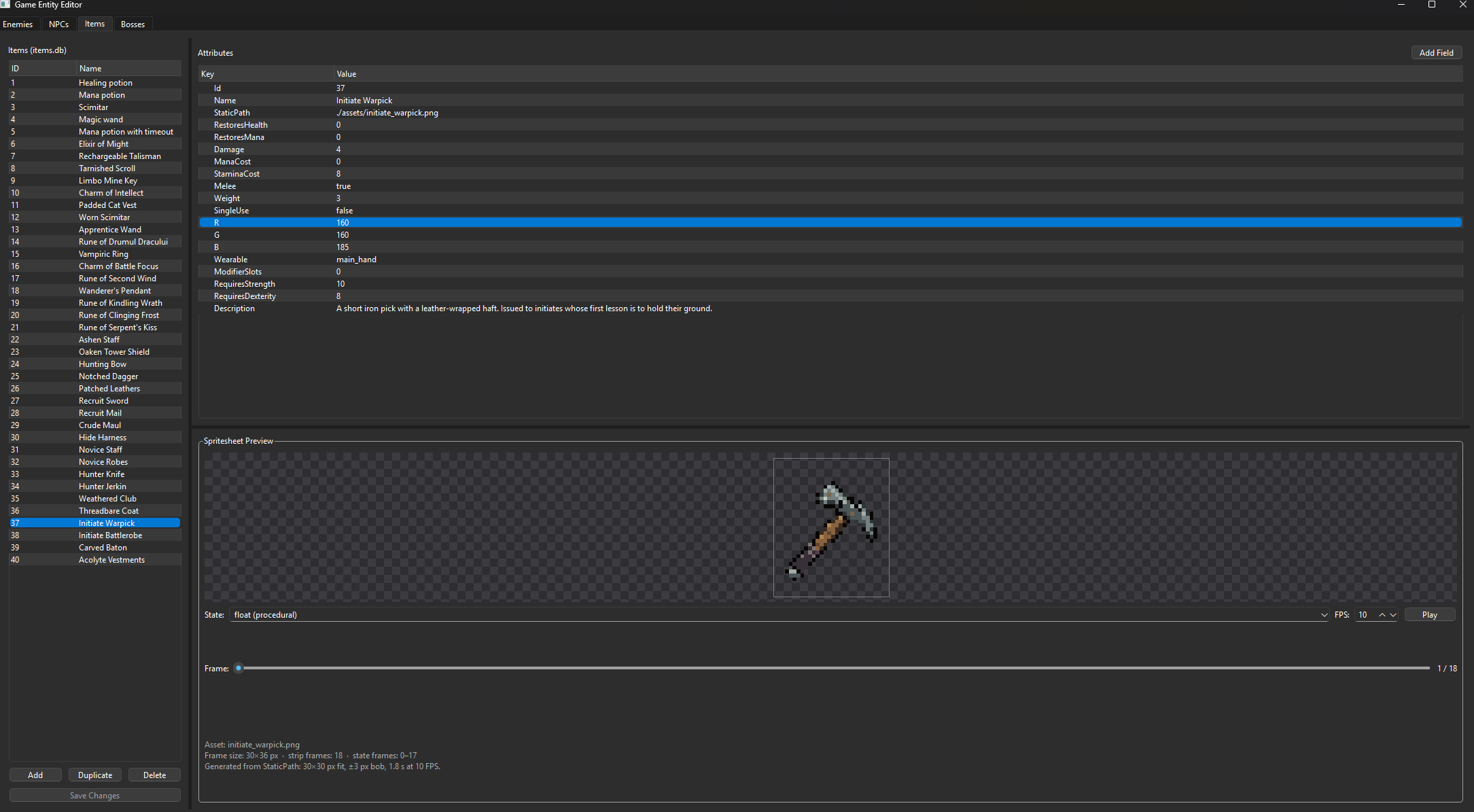
Task: Select the Crude Maul item
Action: (95, 425)
